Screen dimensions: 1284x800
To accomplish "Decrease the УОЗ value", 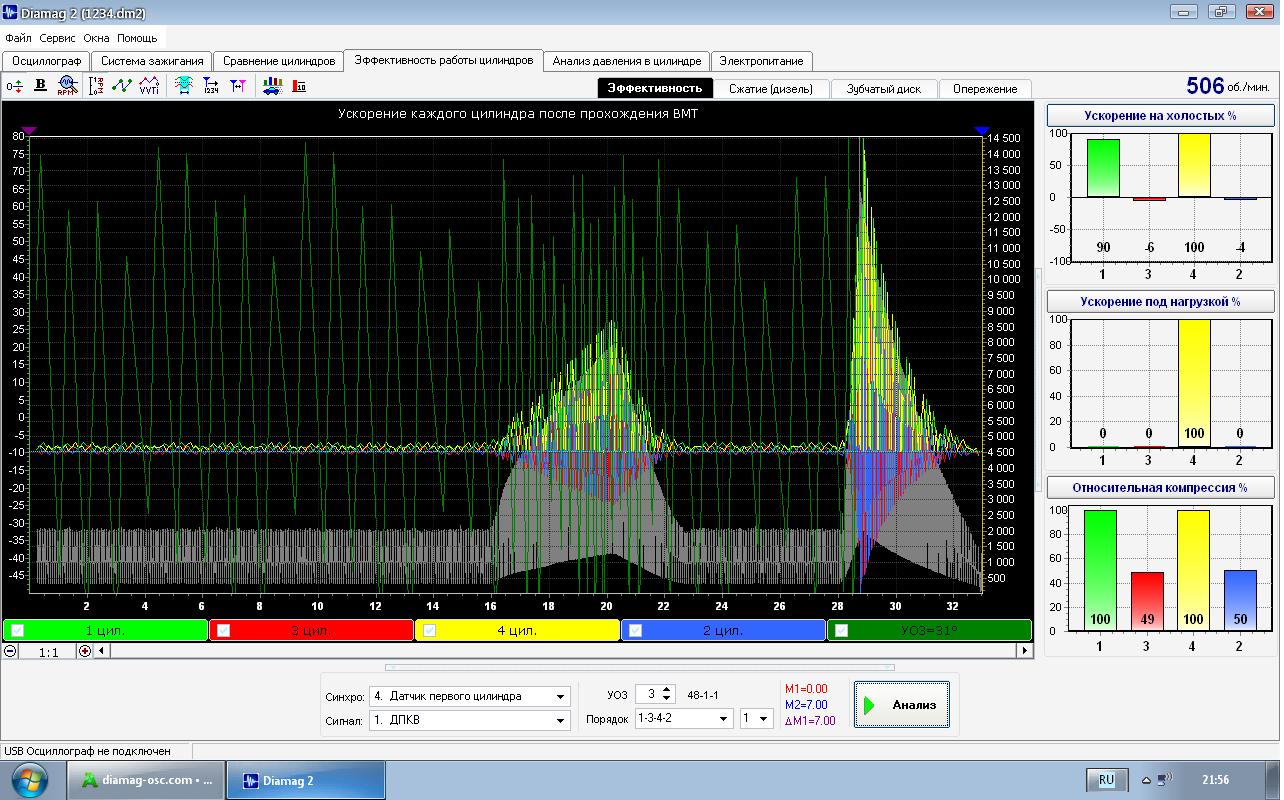I will click(668, 699).
